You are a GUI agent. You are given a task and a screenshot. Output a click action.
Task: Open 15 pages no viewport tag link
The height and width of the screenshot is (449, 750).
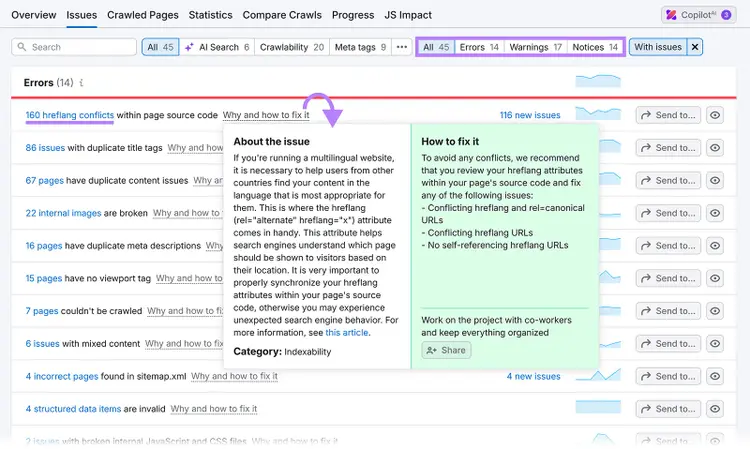click(44, 278)
